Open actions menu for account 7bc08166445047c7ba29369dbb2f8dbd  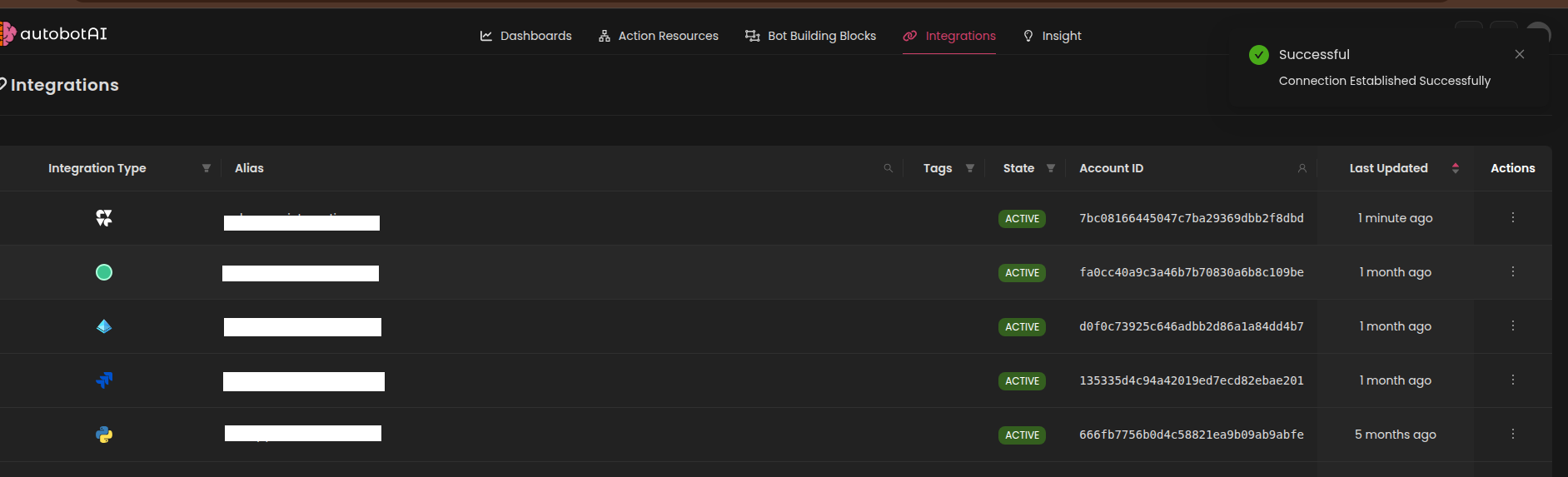click(1512, 217)
